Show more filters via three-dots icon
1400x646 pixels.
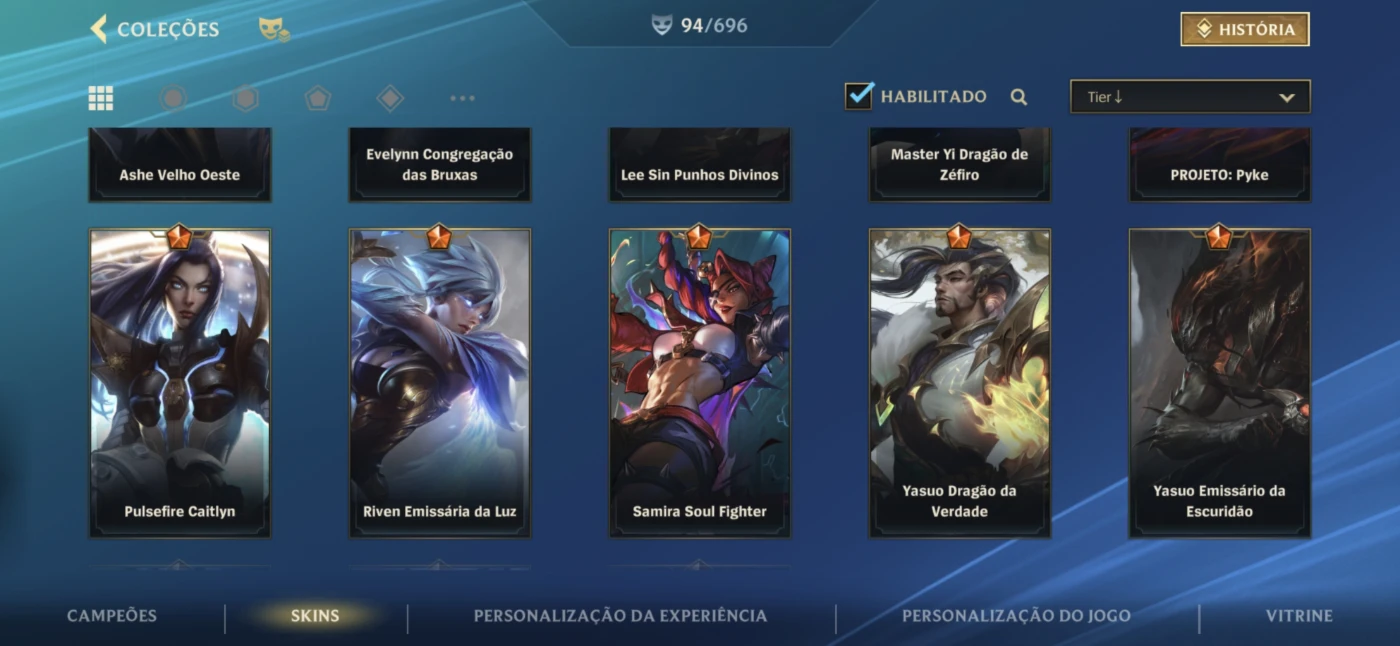click(462, 98)
